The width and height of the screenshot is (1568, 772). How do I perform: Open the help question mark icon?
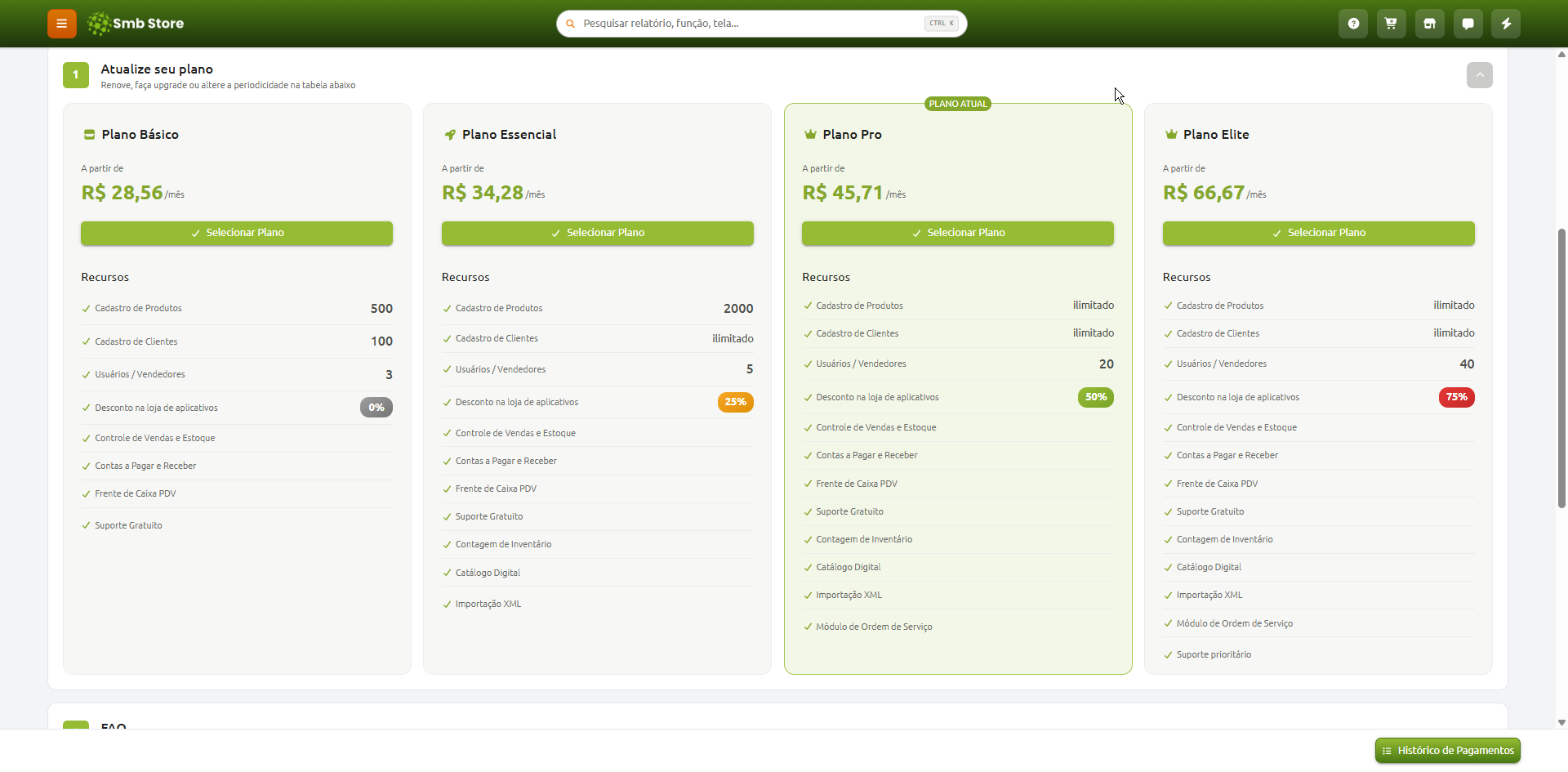click(1353, 24)
